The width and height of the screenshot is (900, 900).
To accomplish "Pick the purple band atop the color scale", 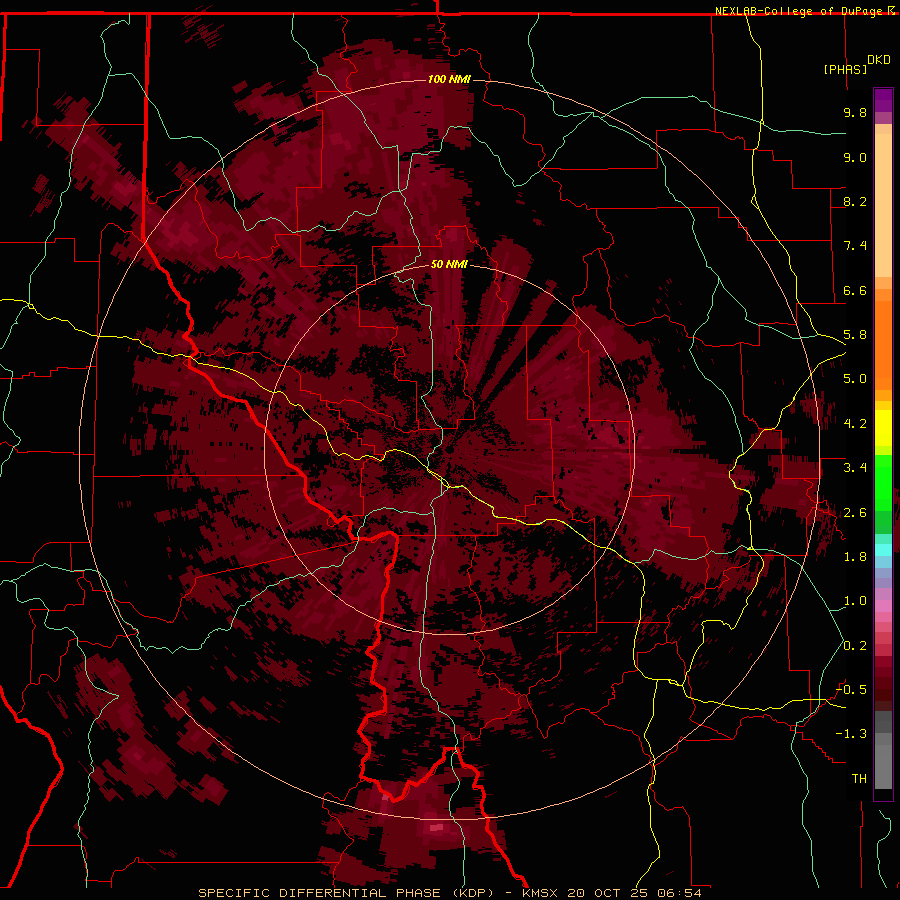I will [x=883, y=100].
